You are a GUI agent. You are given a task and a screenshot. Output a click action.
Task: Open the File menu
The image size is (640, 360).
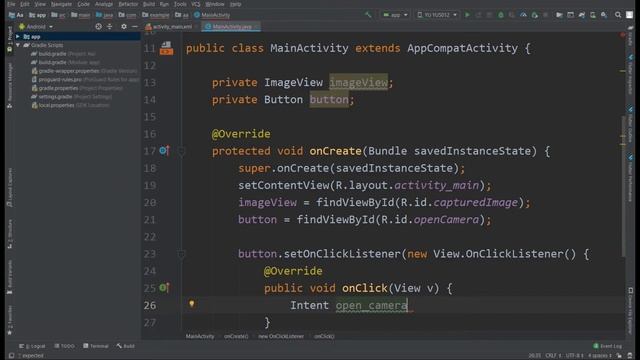click(x=11, y=4)
